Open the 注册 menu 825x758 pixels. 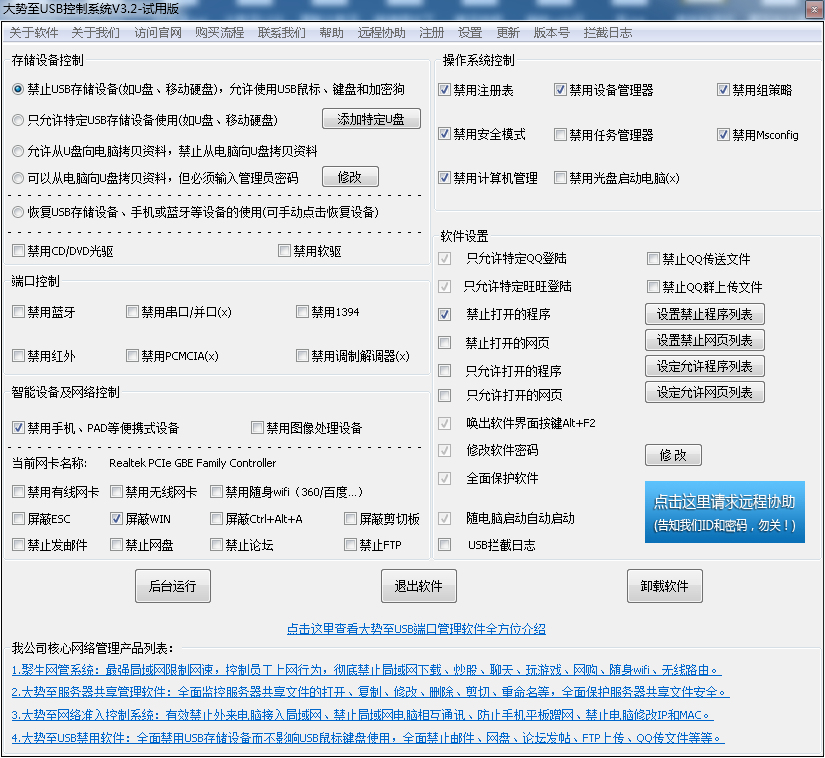431,33
